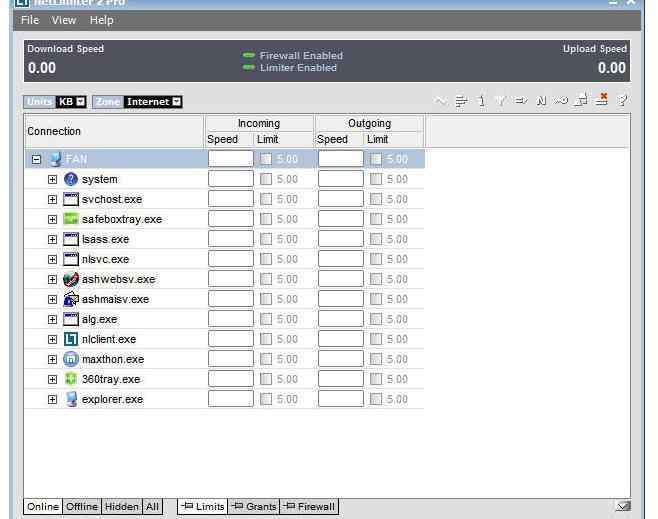This screenshot has width=658, height=519.
Task: Show All connections filter
Action: [152, 506]
